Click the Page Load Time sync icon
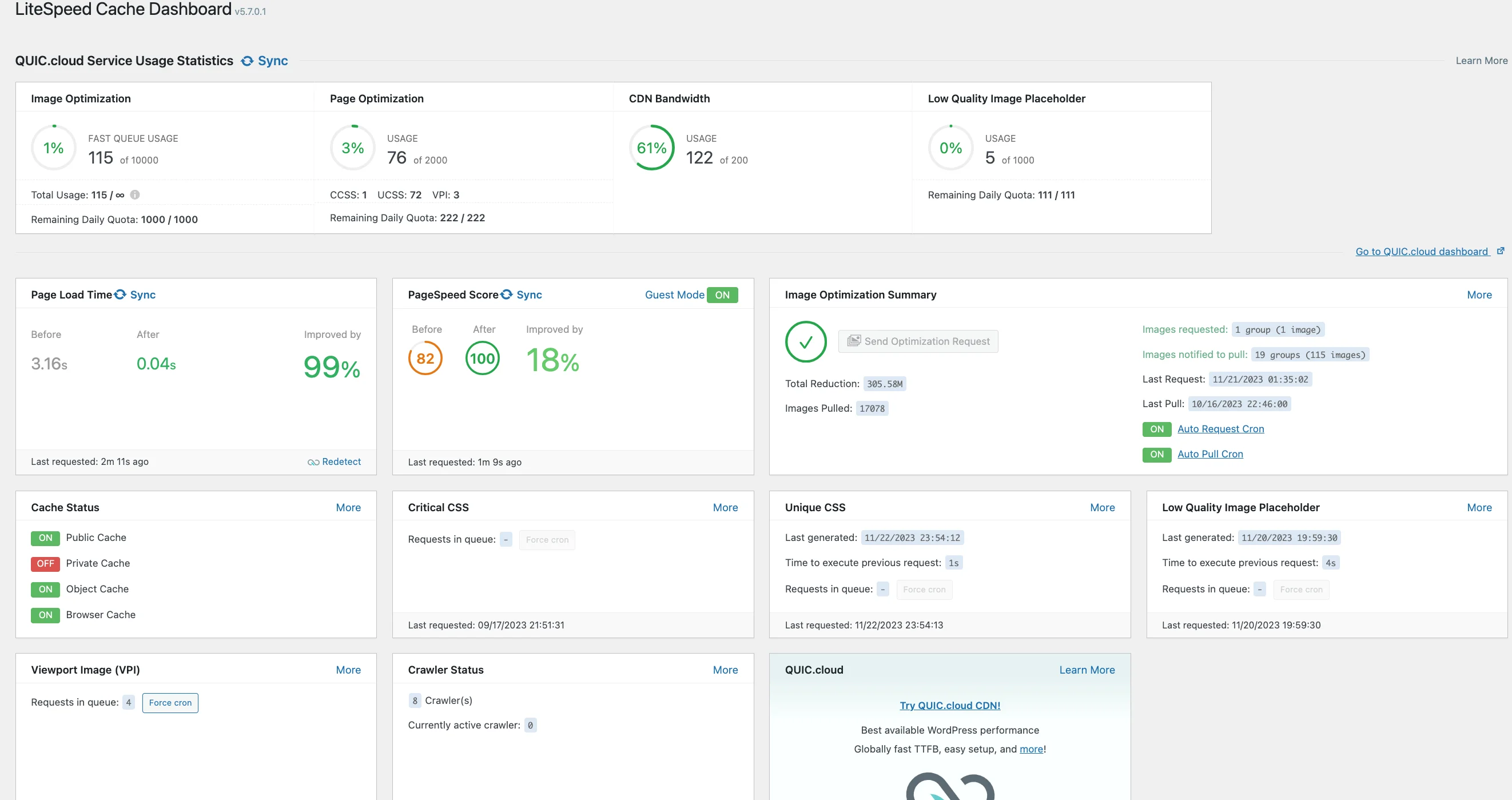1512x800 pixels. click(120, 294)
